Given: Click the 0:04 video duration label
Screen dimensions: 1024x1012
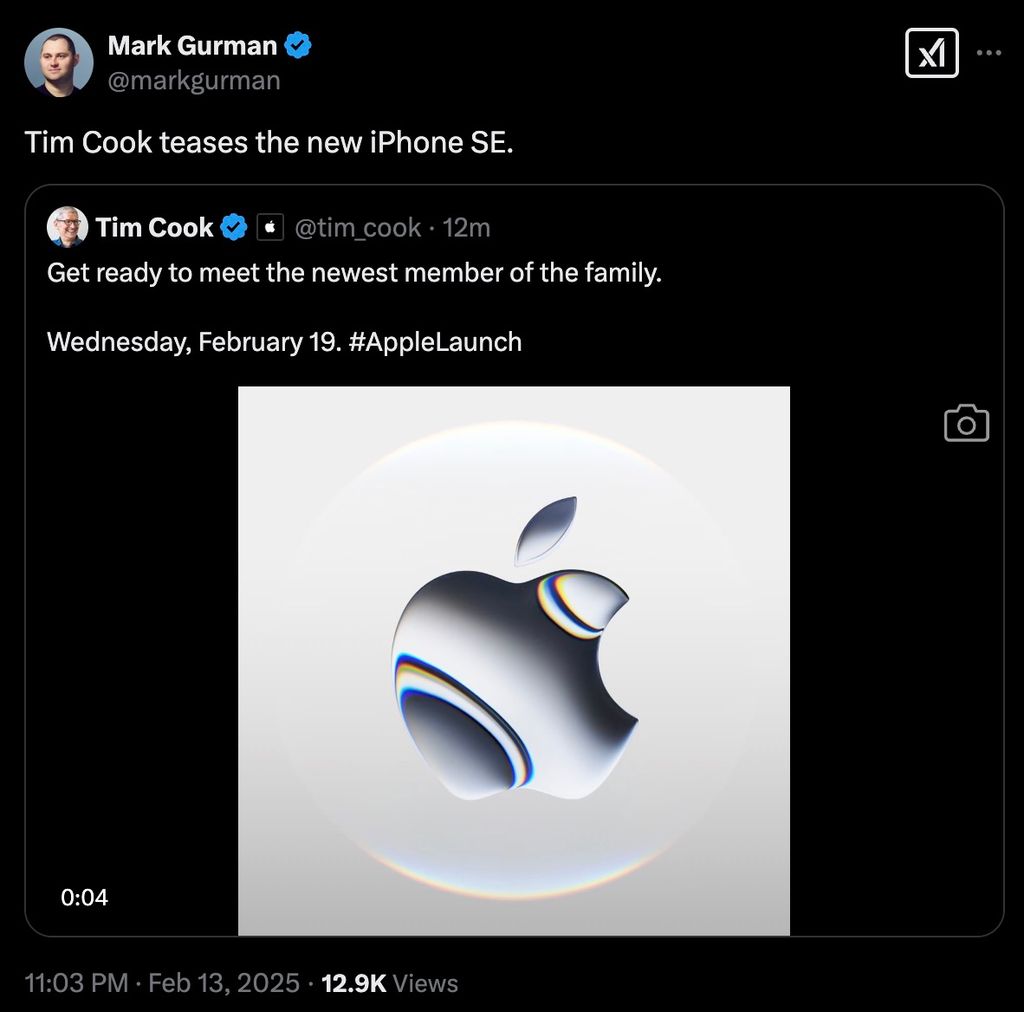Looking at the screenshot, I should [84, 897].
